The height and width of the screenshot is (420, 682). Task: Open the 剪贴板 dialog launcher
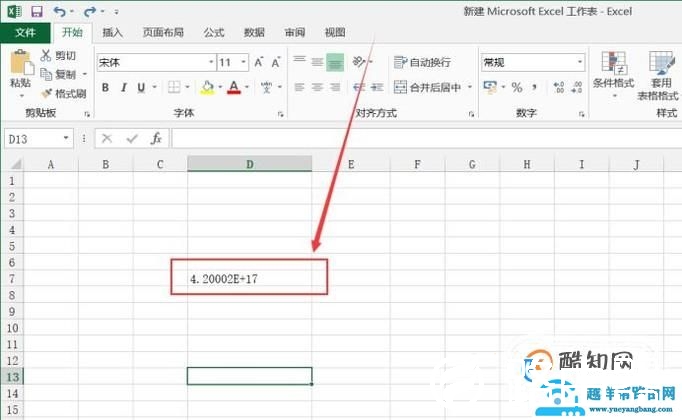pyautogui.click(x=87, y=114)
